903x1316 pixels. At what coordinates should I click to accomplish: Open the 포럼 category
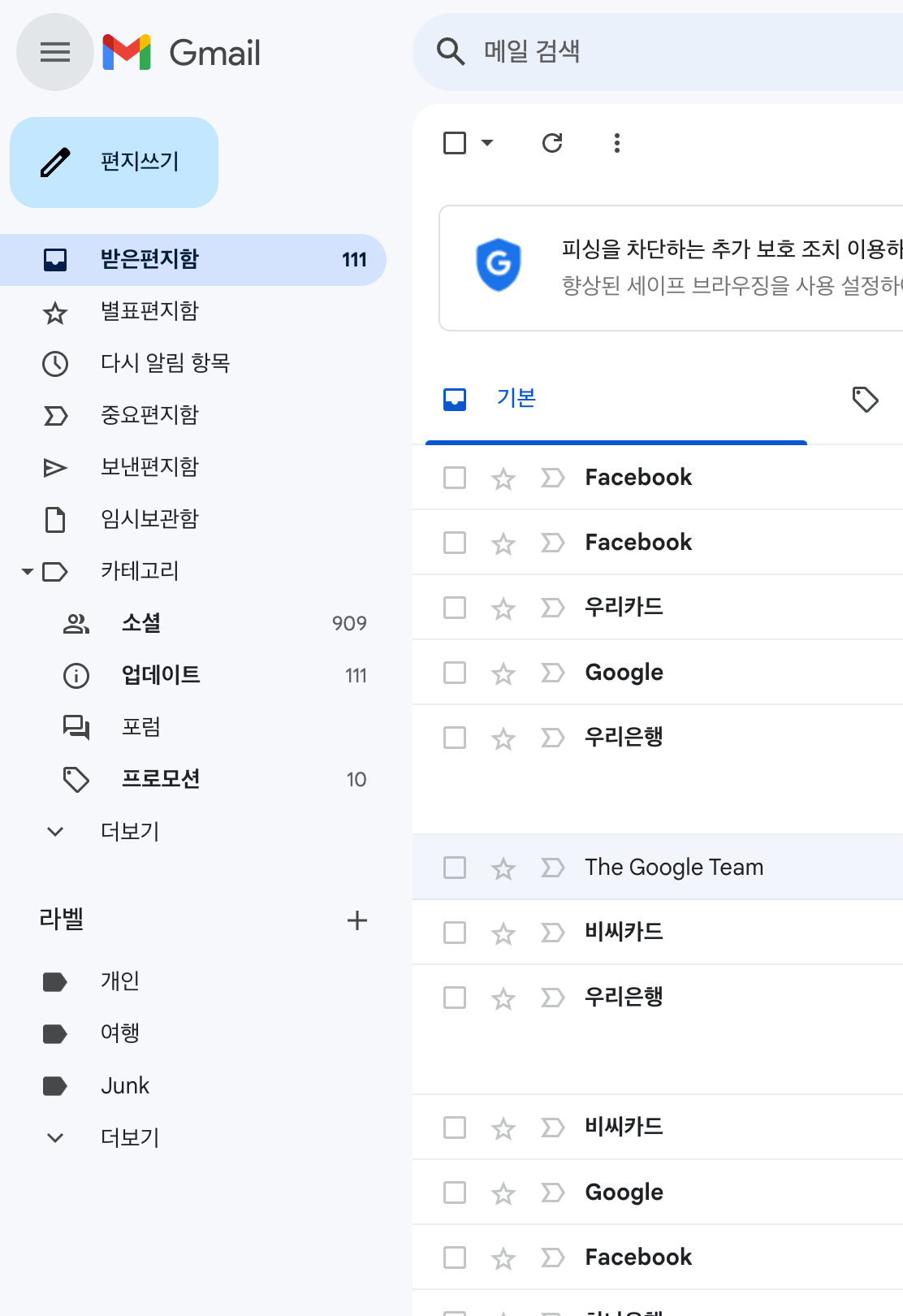[x=193, y=727]
